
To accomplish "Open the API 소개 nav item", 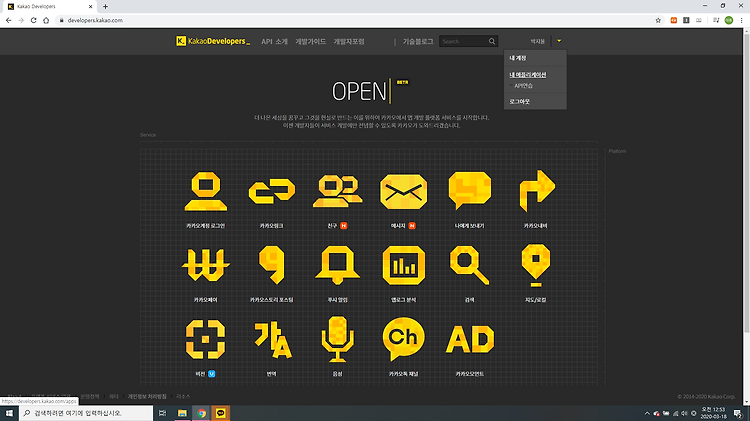I will [274, 42].
